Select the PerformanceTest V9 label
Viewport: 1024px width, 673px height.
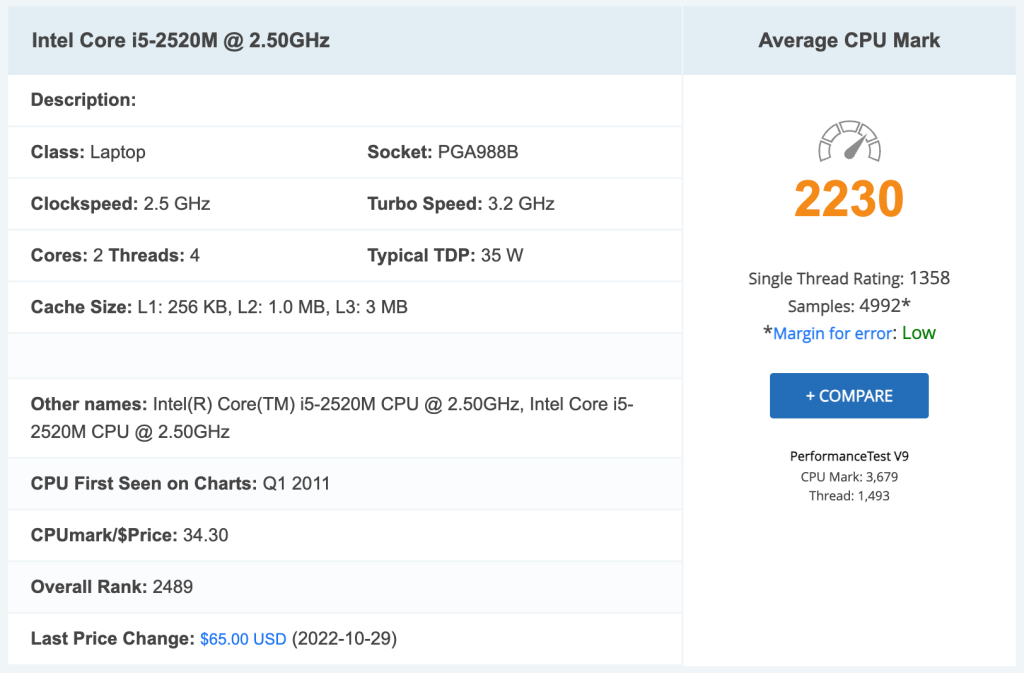849,456
